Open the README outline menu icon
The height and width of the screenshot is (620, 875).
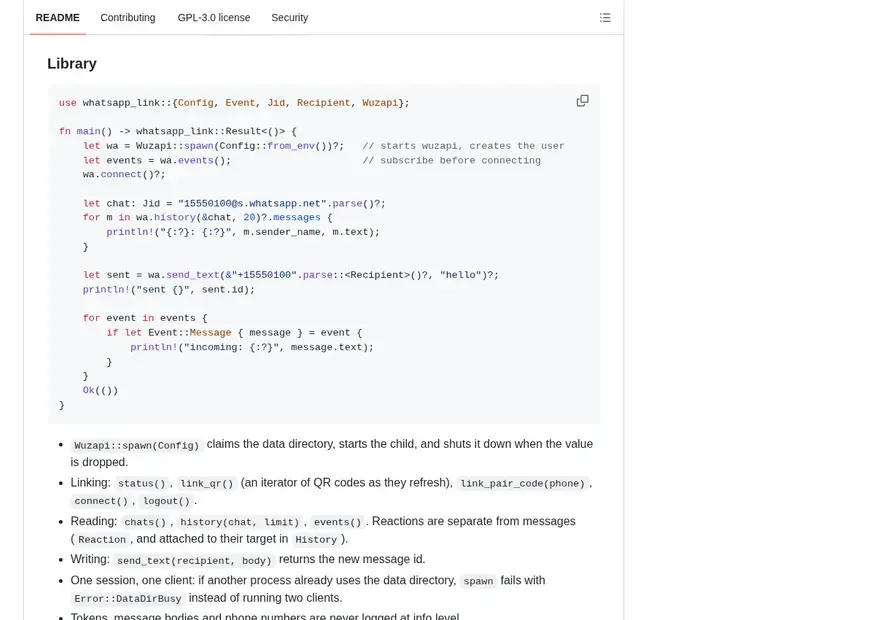(x=605, y=18)
